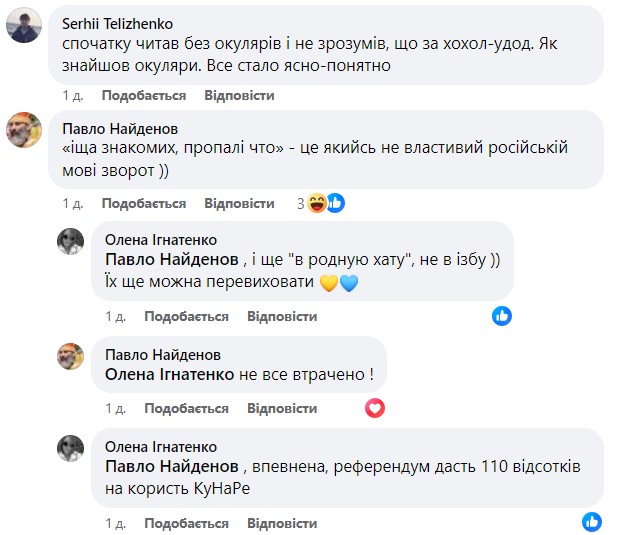This screenshot has width=640, height=535.
Task: Click Олена Ігнатенко's avatar on first reply
Action: click(x=70, y=241)
